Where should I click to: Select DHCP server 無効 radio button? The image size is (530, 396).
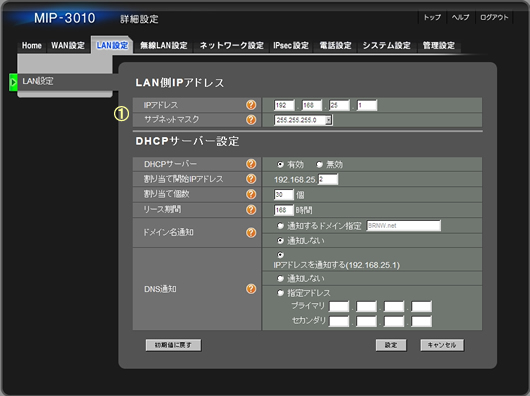coord(319,165)
